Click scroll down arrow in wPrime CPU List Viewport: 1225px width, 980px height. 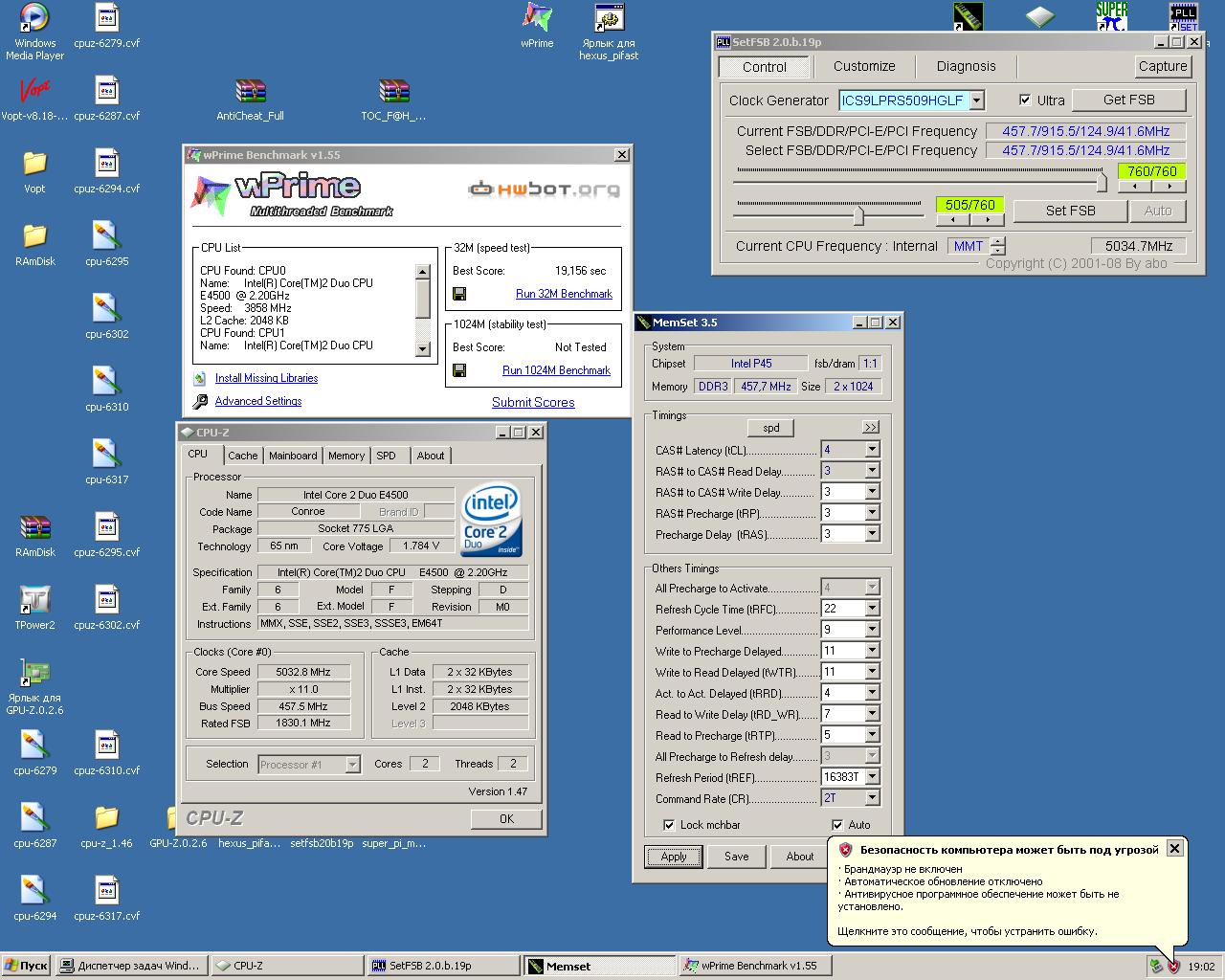point(423,349)
